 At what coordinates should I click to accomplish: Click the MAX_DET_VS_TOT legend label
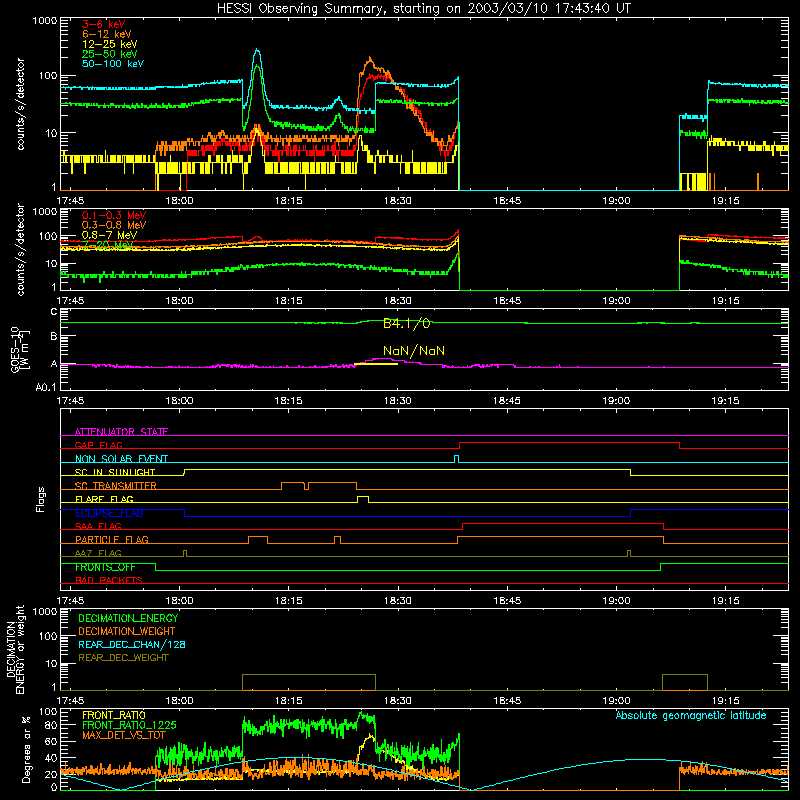tap(123, 735)
